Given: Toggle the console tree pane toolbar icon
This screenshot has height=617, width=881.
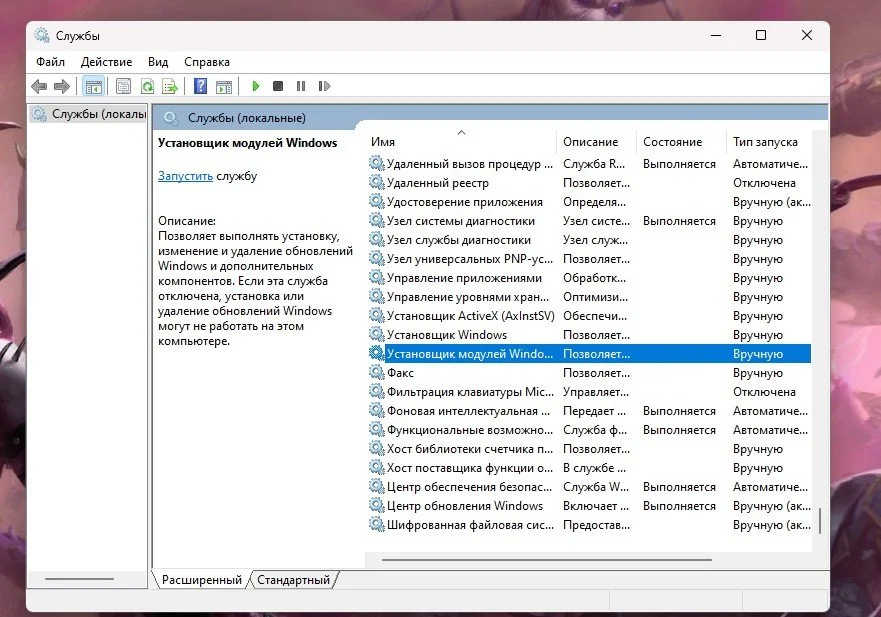Looking at the screenshot, I should click(x=94, y=86).
